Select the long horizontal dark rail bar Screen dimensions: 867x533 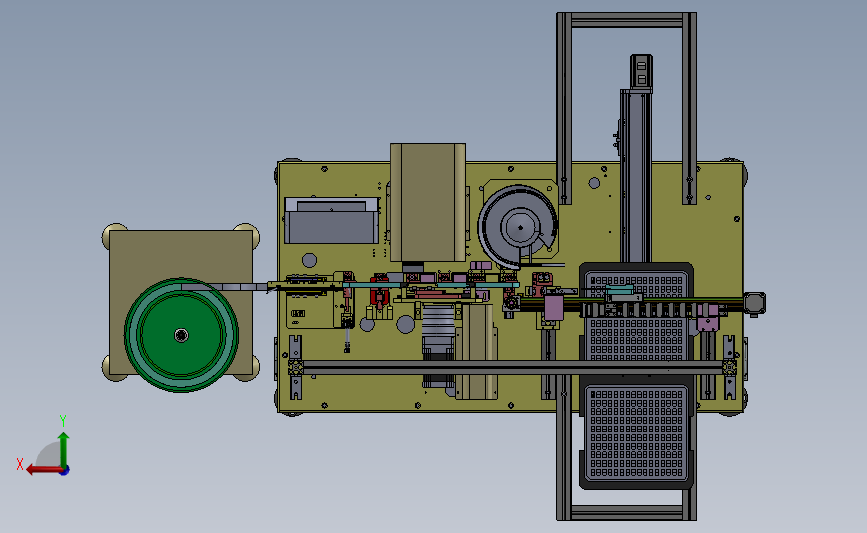tap(513, 367)
